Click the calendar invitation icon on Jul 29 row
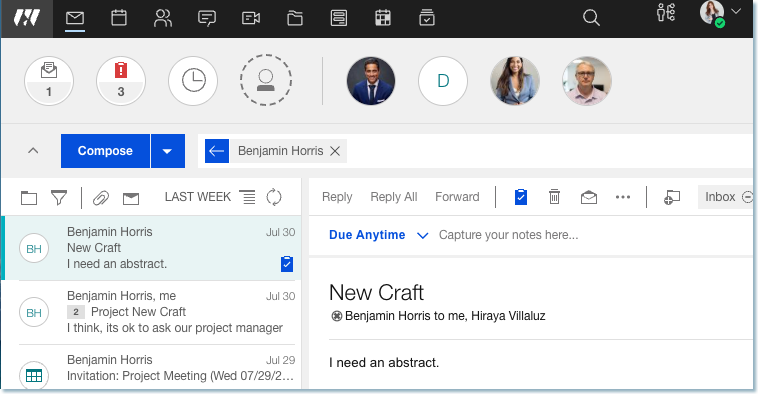Viewport: 758px width, 394px height. [34, 375]
